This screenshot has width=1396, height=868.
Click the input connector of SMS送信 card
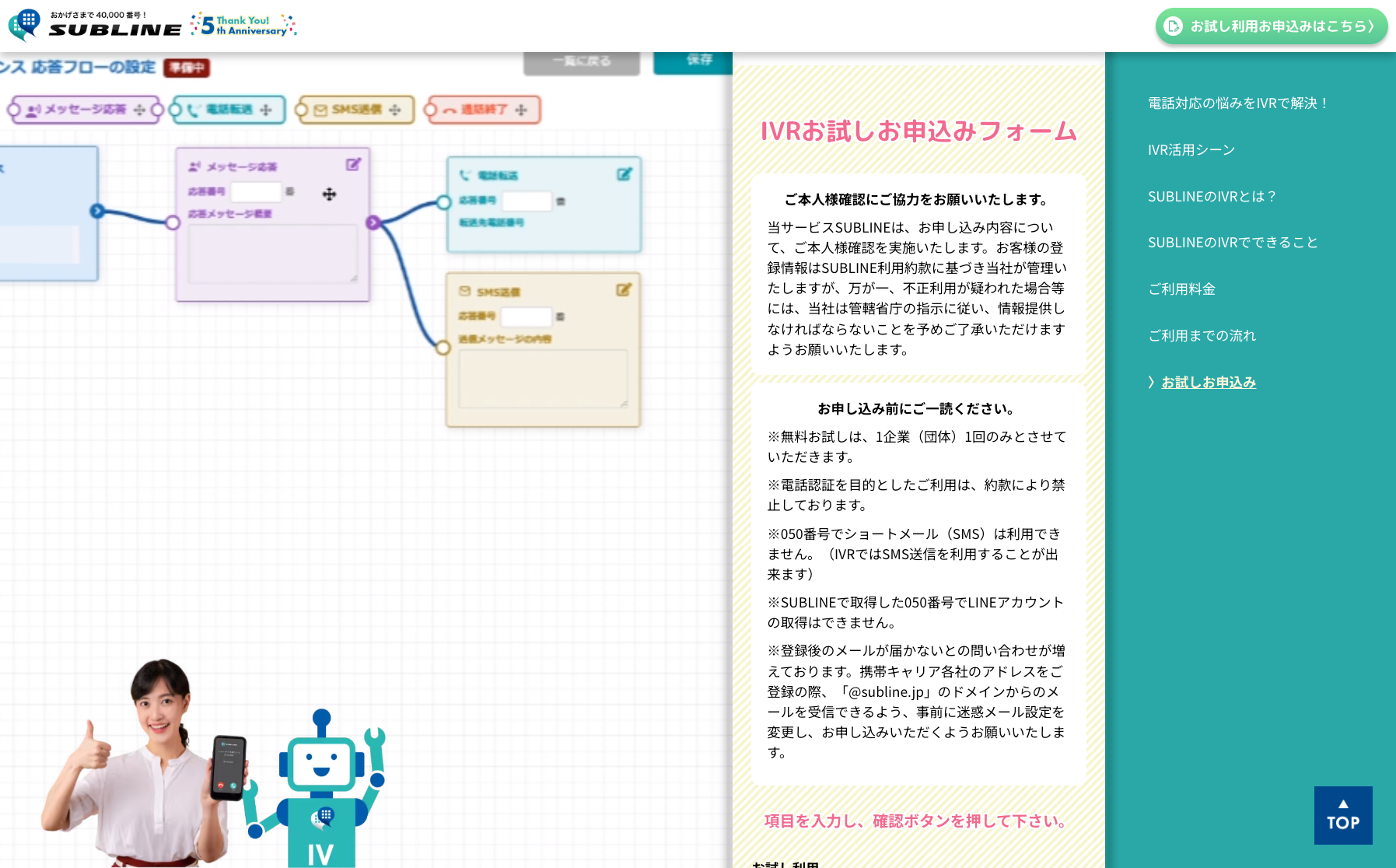443,348
